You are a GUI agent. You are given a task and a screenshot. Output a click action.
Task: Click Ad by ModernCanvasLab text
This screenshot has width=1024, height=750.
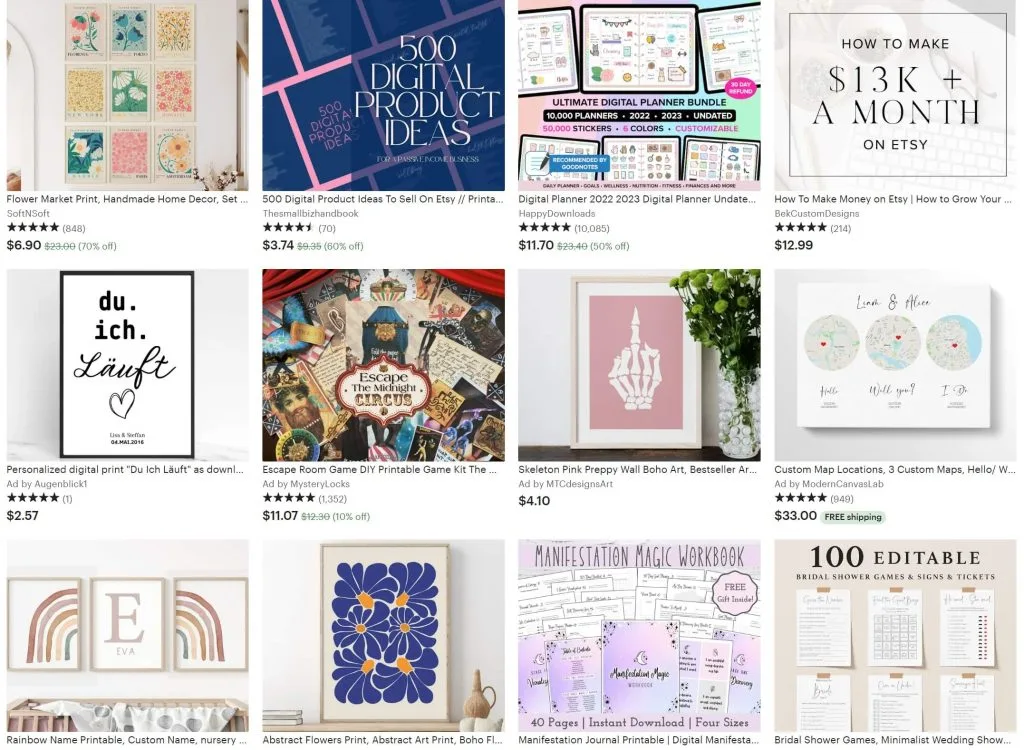(x=829, y=484)
